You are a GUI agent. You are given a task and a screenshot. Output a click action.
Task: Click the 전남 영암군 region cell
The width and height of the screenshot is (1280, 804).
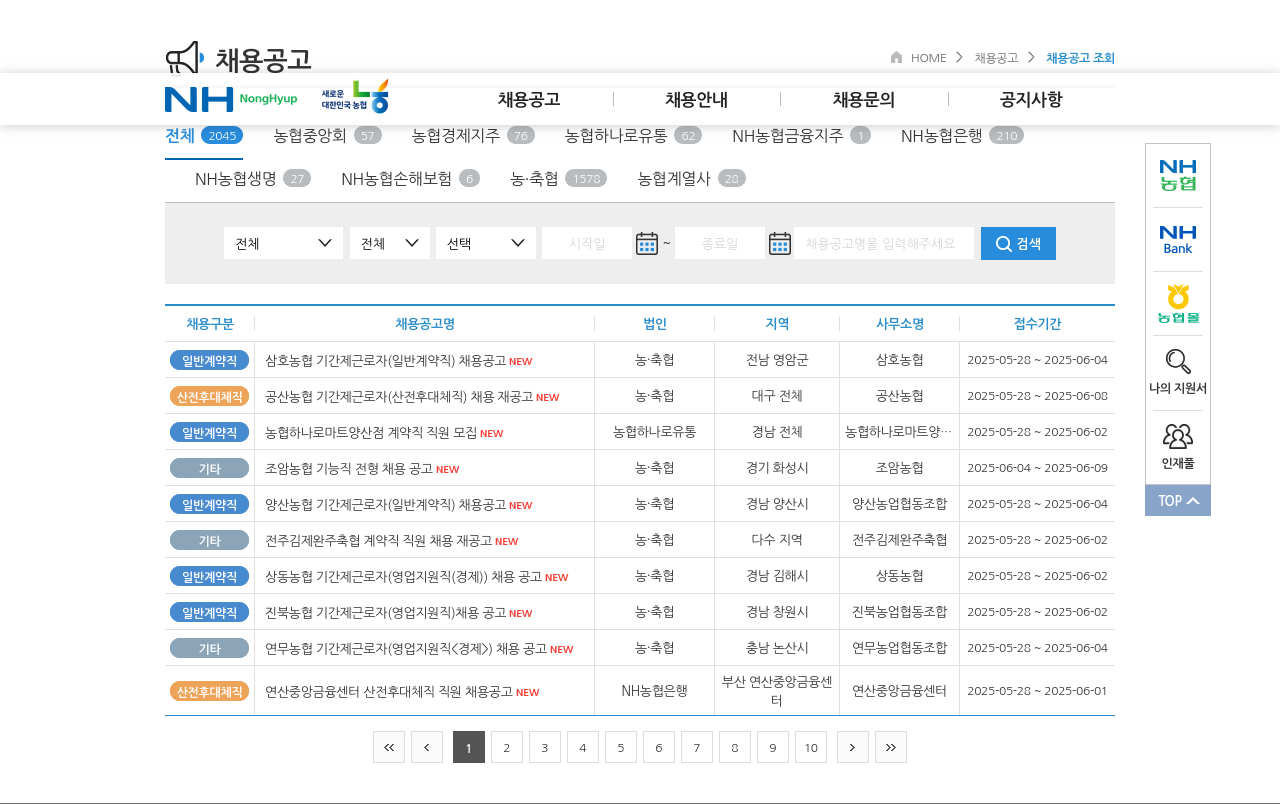point(777,360)
